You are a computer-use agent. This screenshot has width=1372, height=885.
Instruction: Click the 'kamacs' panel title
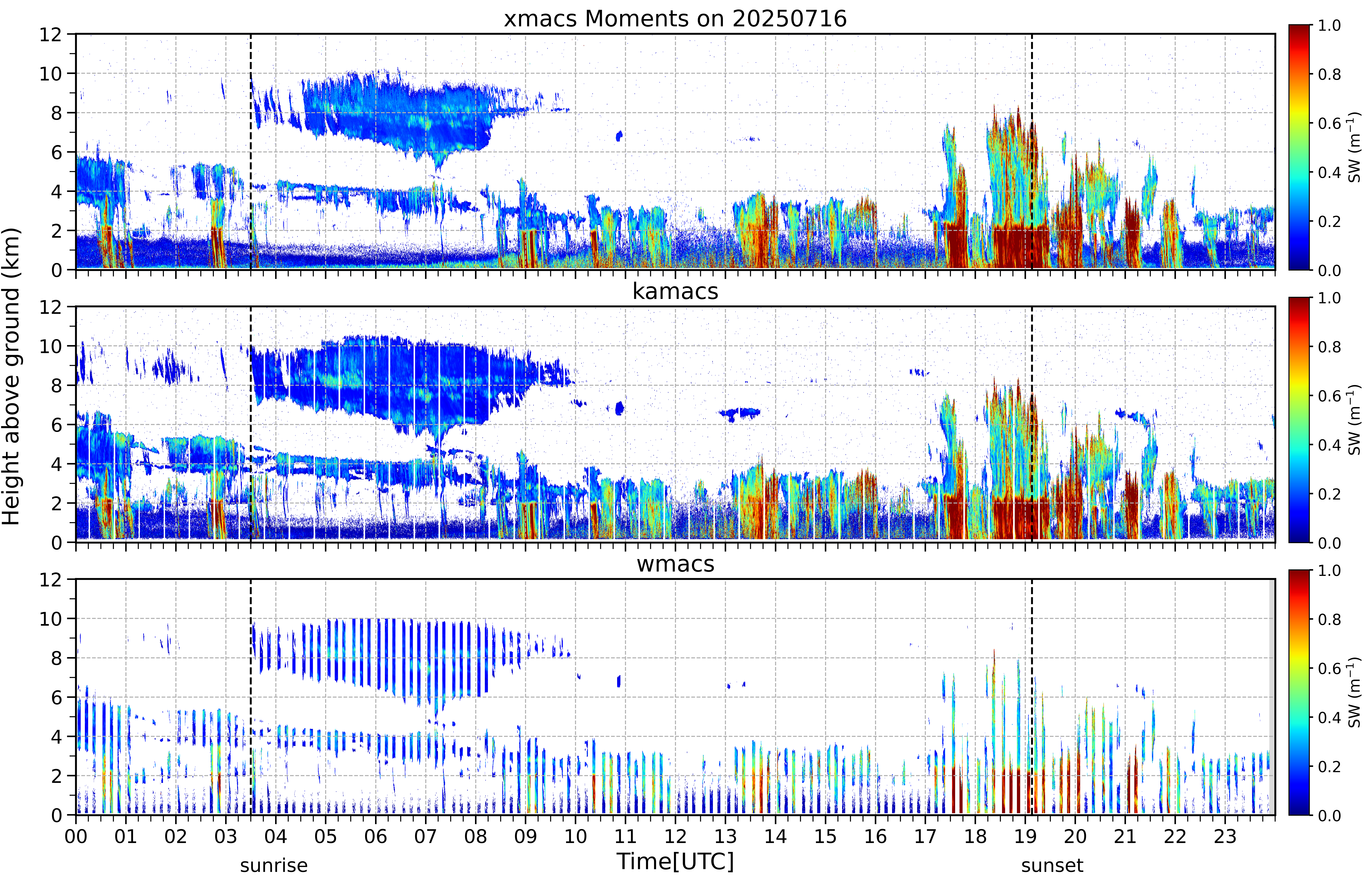[675, 291]
